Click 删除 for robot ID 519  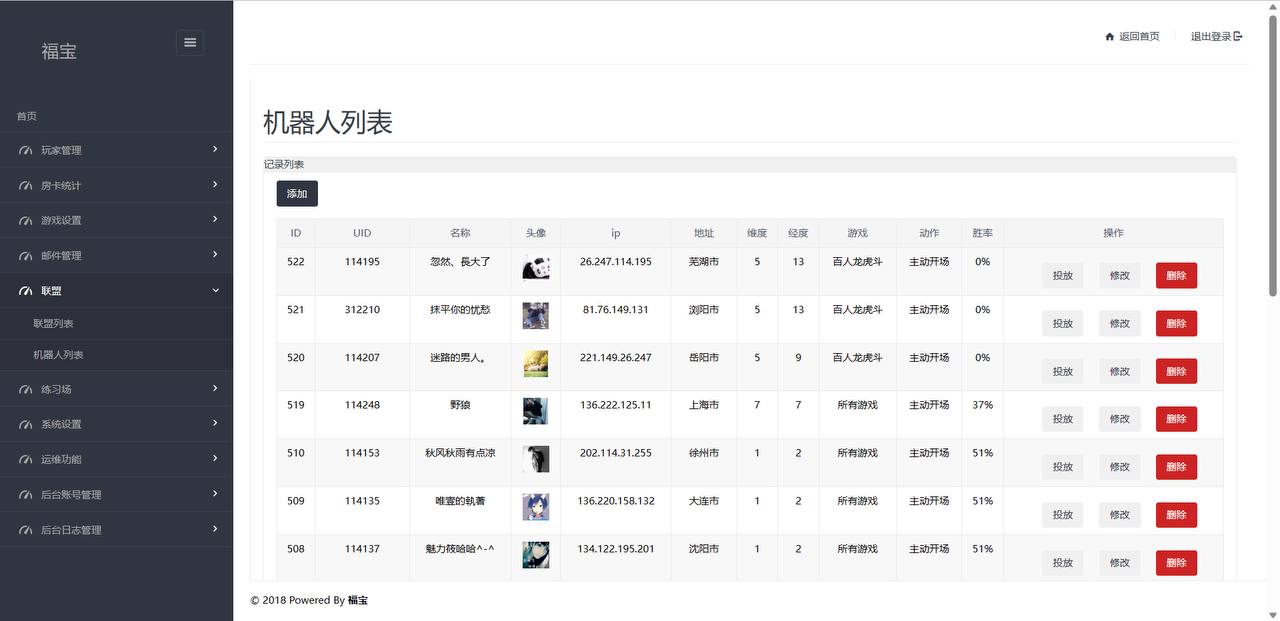tap(1176, 419)
